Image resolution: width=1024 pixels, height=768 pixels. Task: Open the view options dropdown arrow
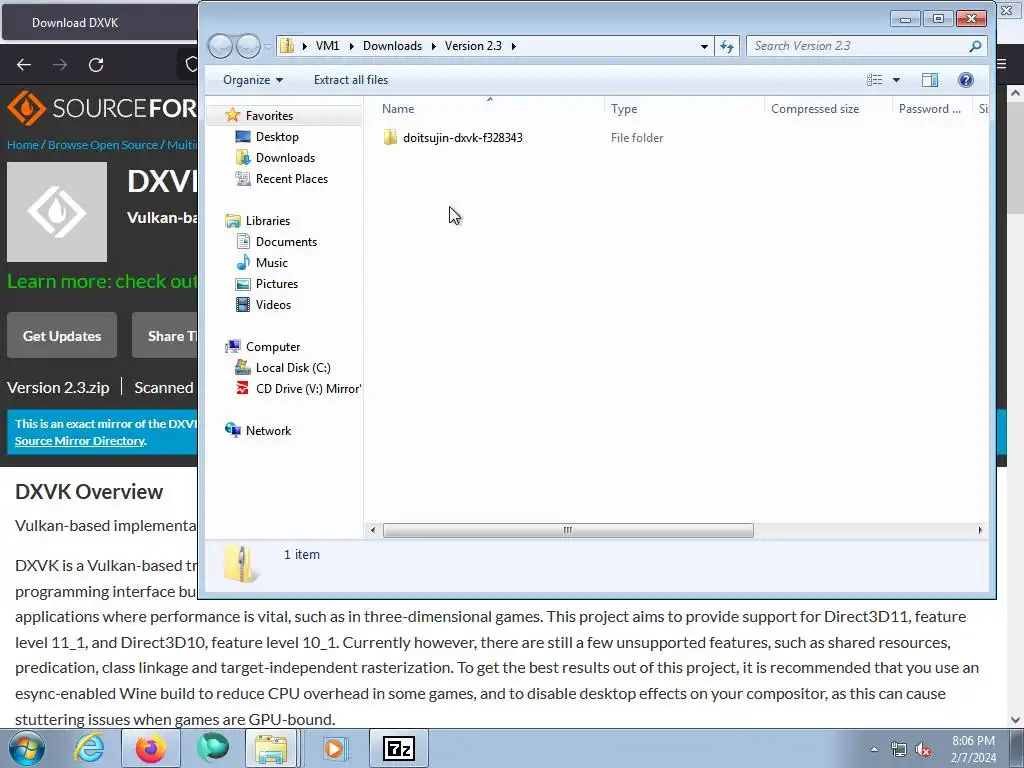897,80
